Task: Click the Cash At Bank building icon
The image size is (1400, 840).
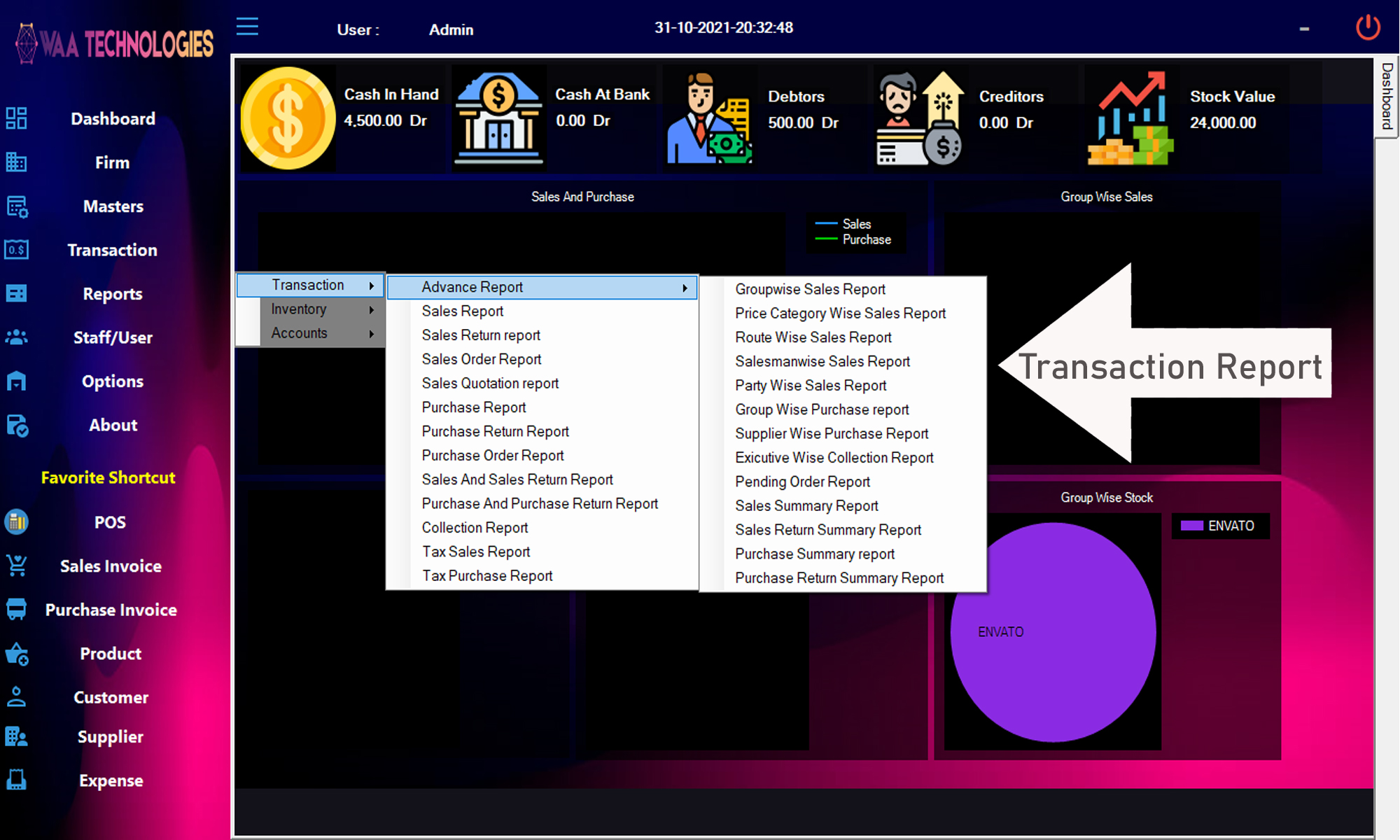Action: pos(498,119)
